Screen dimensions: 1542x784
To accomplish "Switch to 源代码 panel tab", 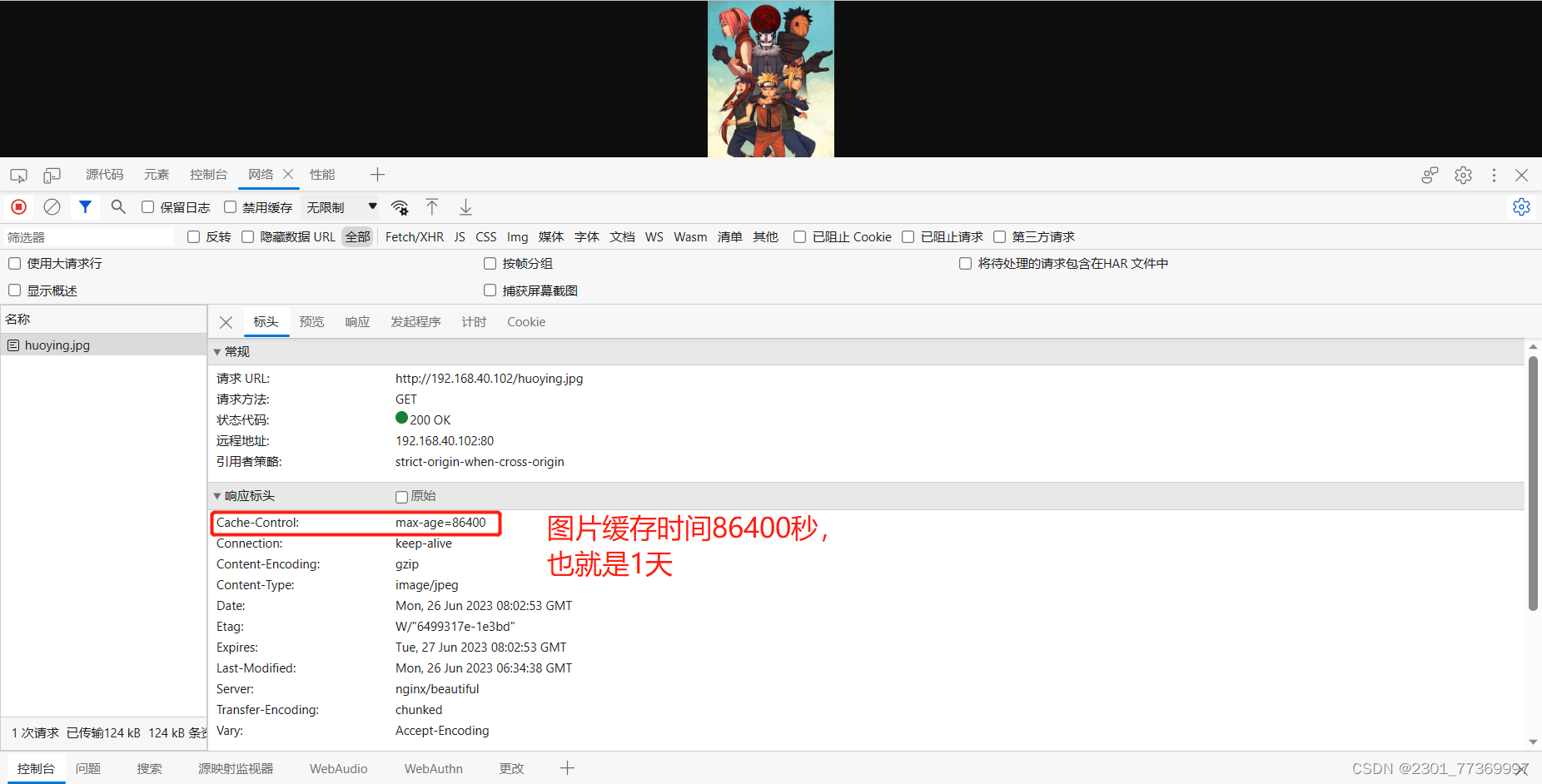I will 104,175.
